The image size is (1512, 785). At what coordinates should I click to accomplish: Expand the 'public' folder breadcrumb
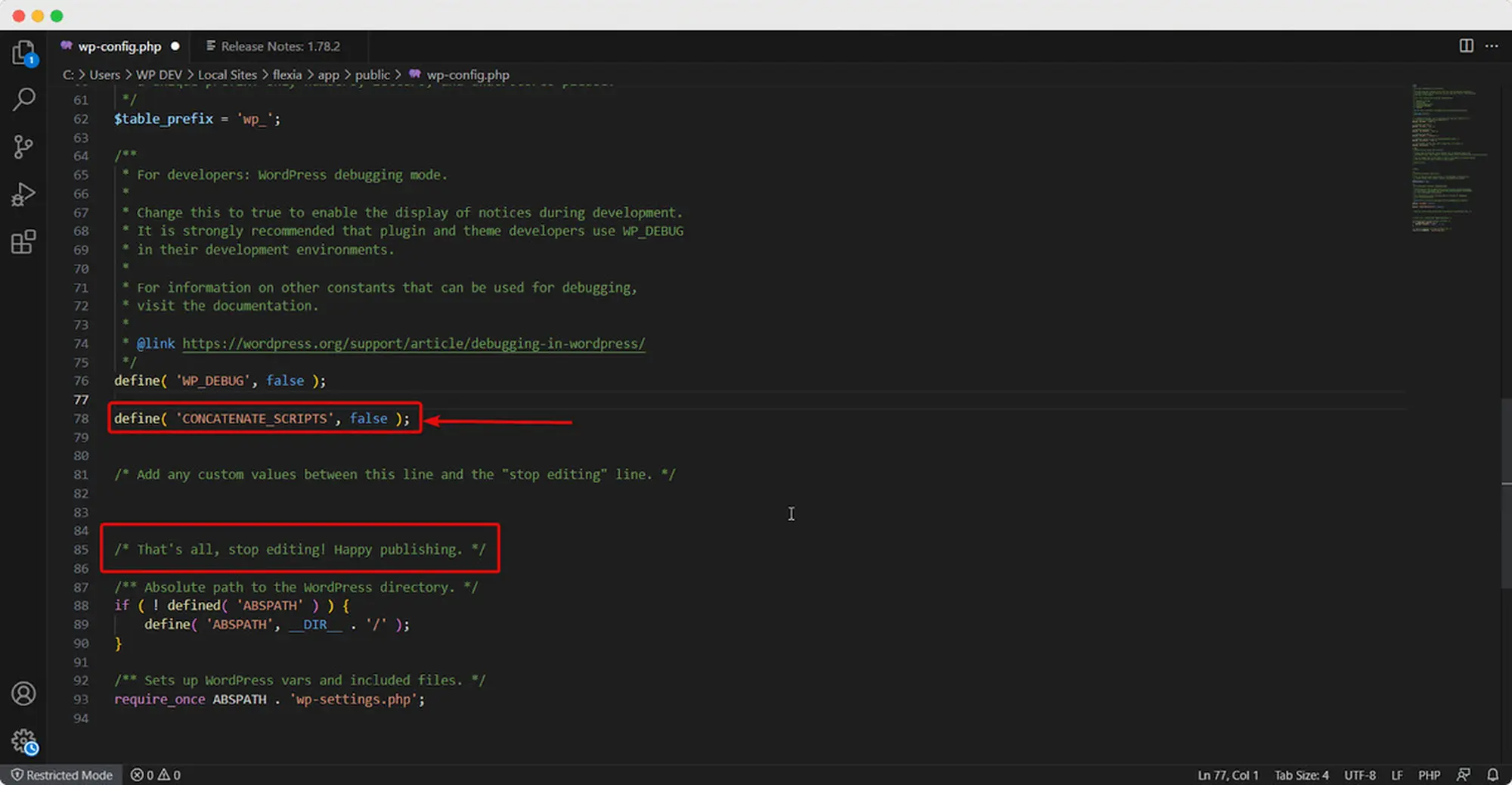click(x=372, y=75)
